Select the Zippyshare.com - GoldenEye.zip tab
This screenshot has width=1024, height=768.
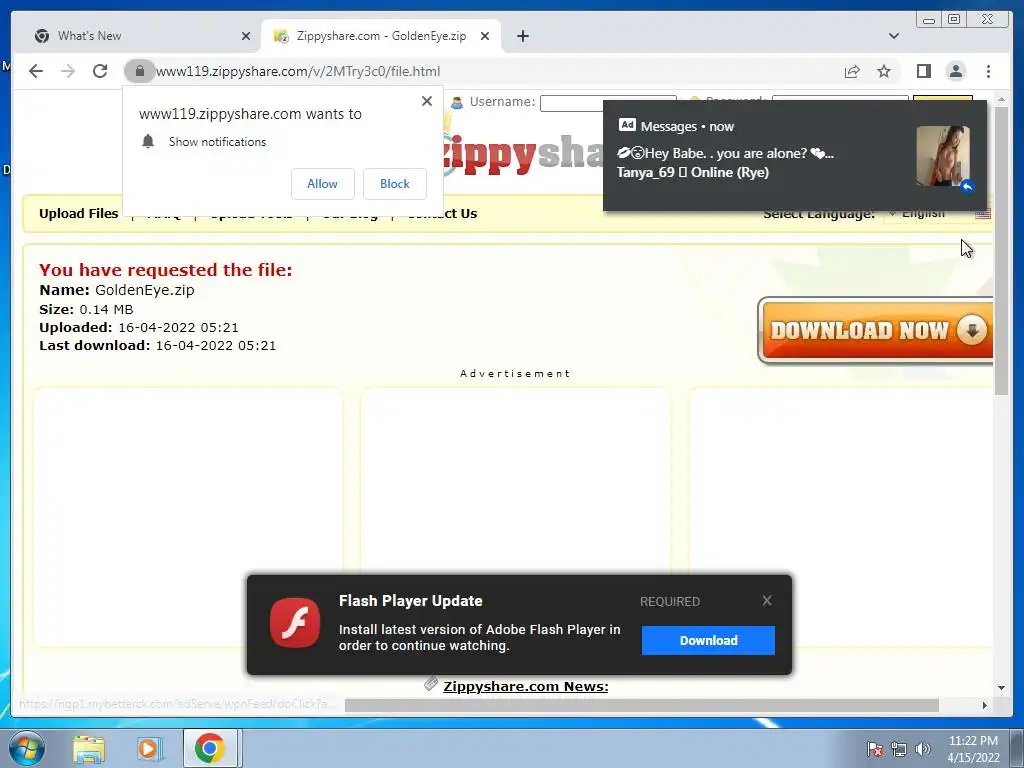click(381, 36)
